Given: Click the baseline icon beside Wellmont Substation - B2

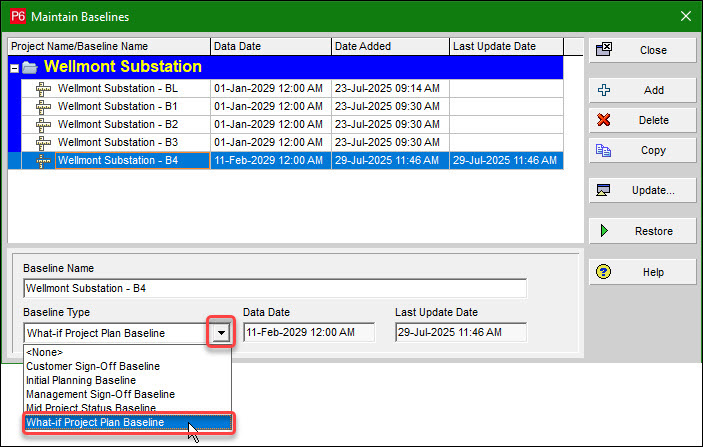Looking at the screenshot, I should pyautogui.click(x=43, y=124).
